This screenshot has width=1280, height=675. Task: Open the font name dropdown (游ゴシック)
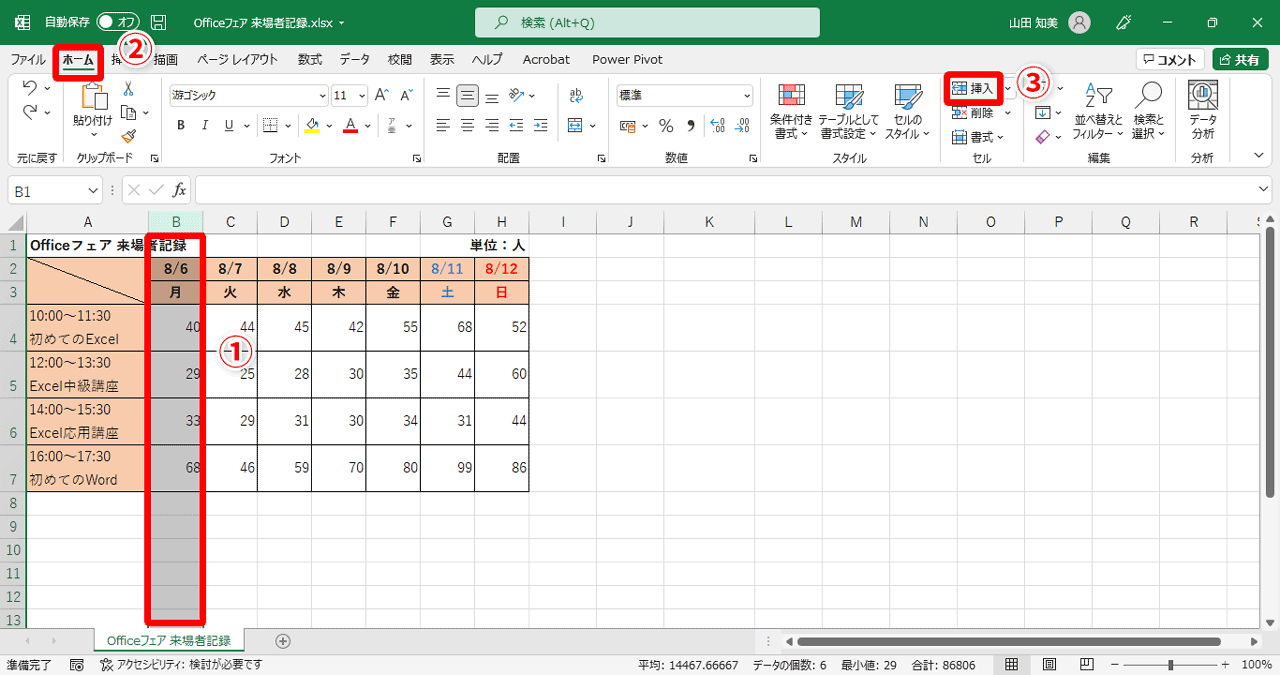click(x=322, y=94)
